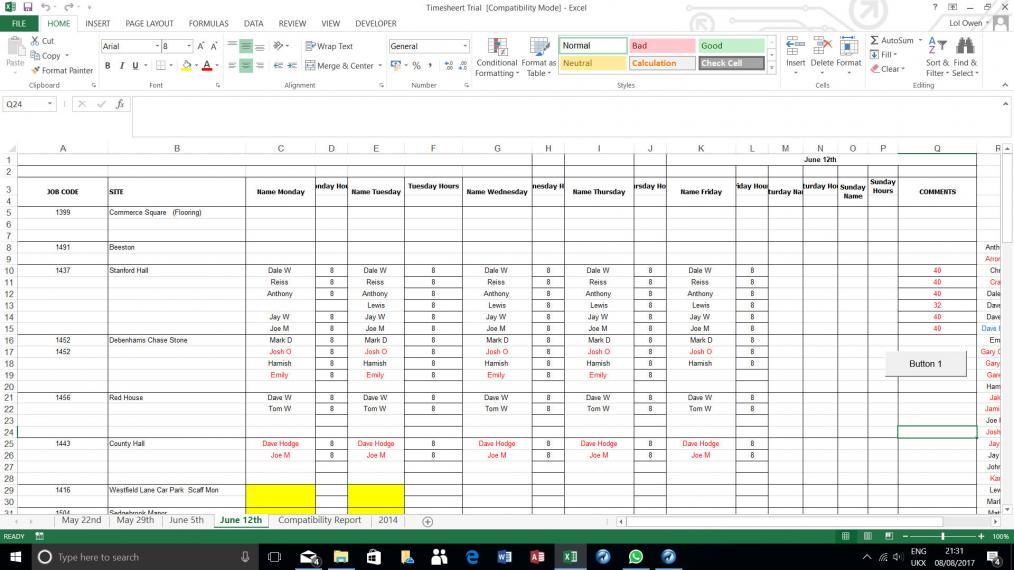
Task: Click the zoom slider in the status bar
Action: point(943,536)
